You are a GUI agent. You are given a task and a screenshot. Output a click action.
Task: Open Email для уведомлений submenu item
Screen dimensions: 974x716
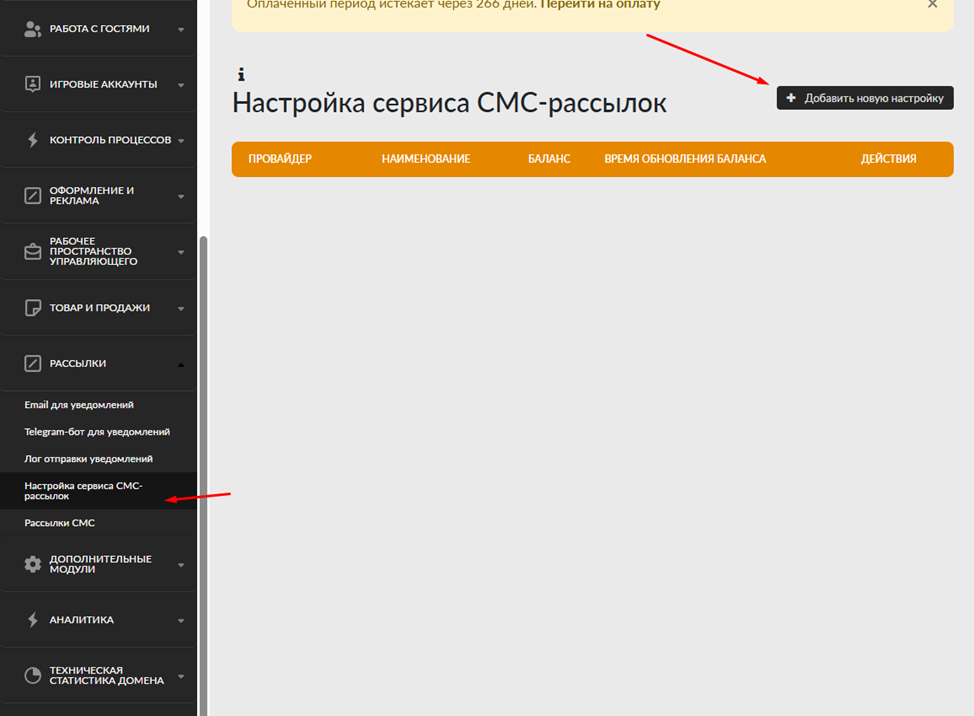[x=79, y=405]
